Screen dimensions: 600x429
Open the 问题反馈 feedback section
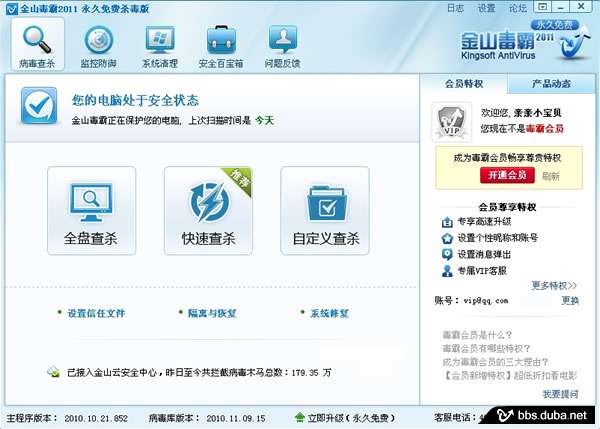coord(282,46)
